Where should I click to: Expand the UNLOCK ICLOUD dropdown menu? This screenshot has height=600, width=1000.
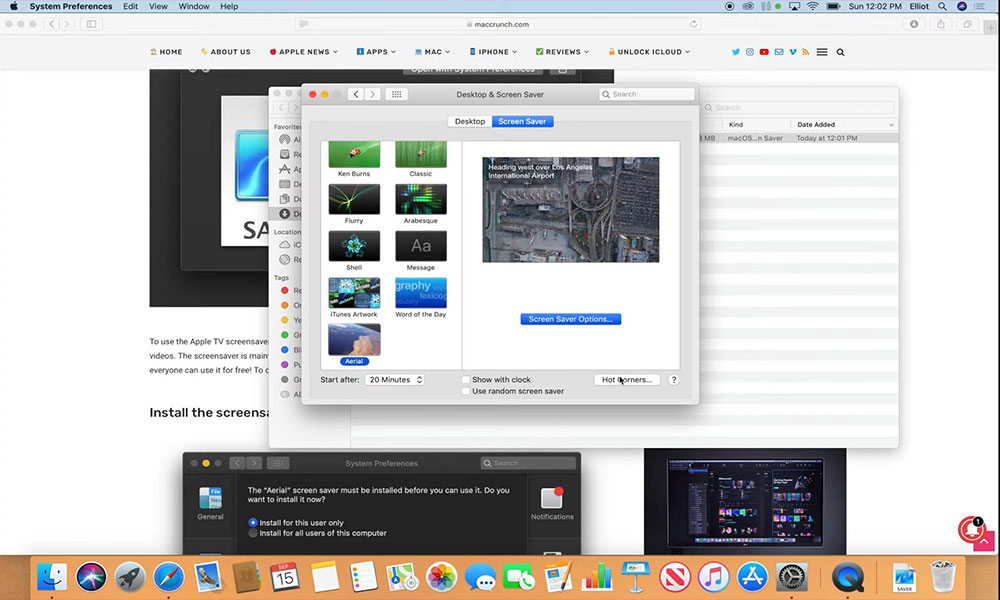pyautogui.click(x=649, y=52)
